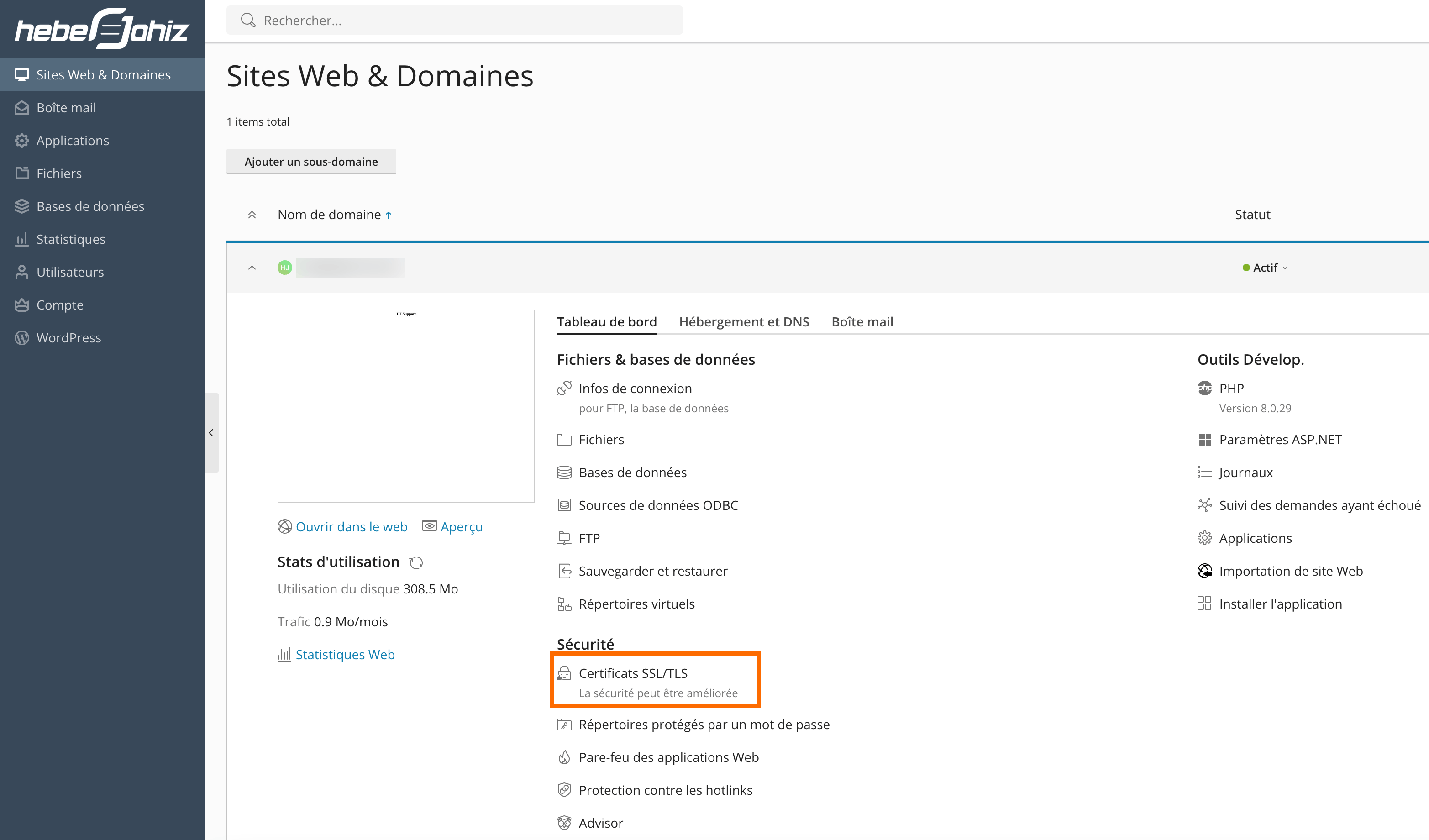Screen dimensions: 1429x840
Task: Collapse the domain row chevron
Action: pos(252,268)
